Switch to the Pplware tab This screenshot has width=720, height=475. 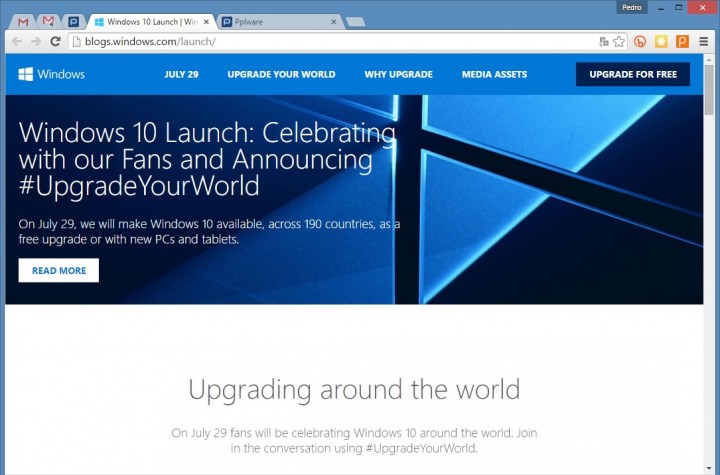pos(280,22)
